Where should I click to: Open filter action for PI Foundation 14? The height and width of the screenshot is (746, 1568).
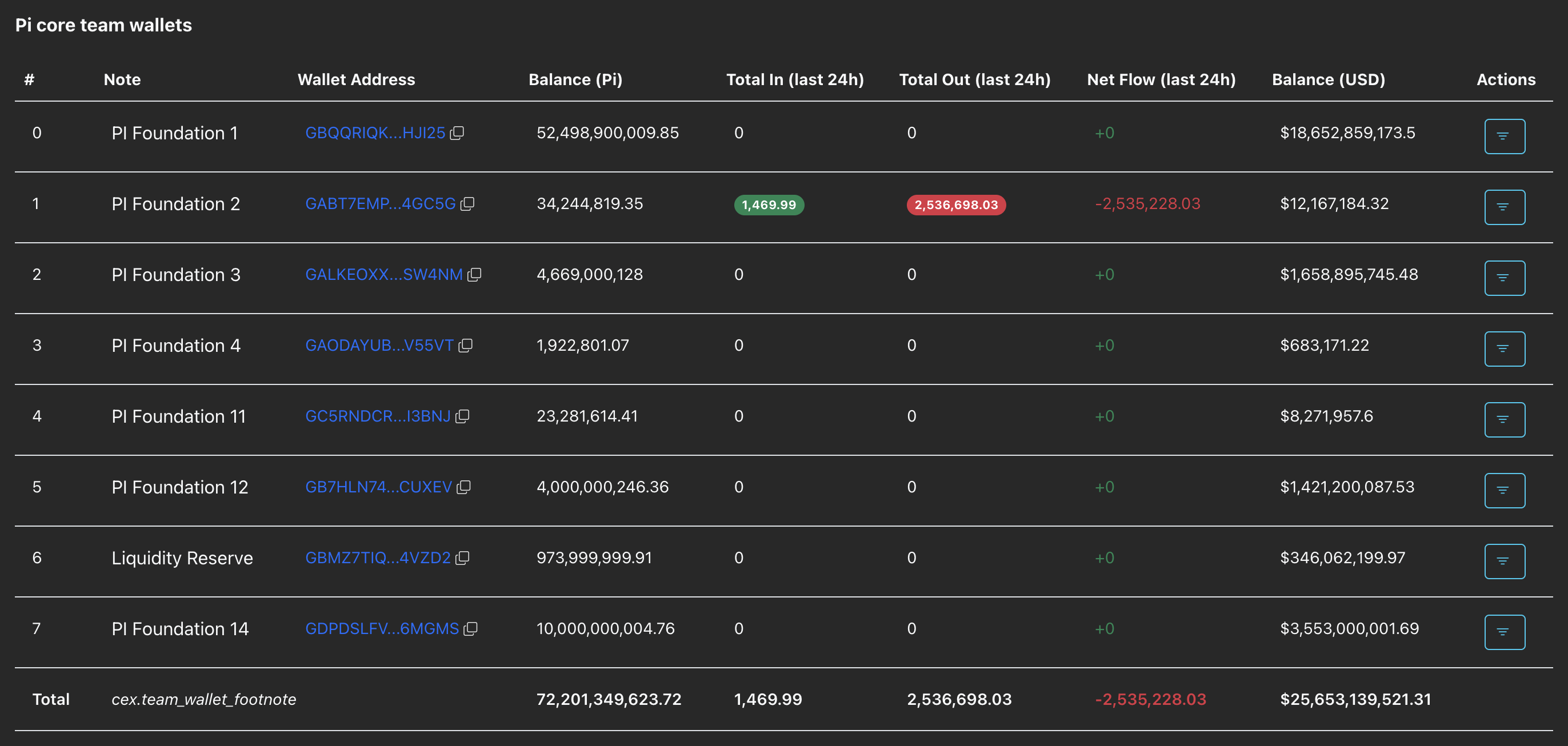(x=1504, y=632)
